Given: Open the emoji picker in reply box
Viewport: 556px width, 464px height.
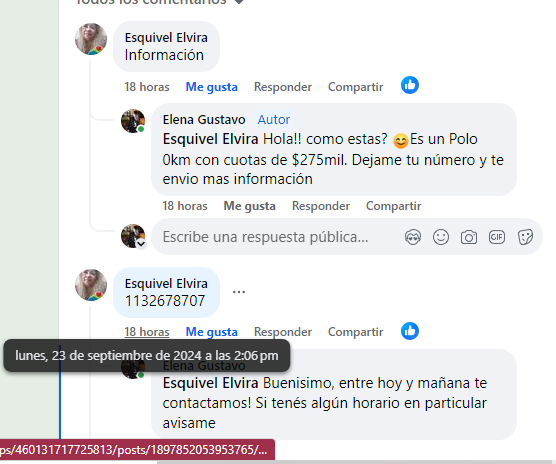Looking at the screenshot, I should point(441,237).
